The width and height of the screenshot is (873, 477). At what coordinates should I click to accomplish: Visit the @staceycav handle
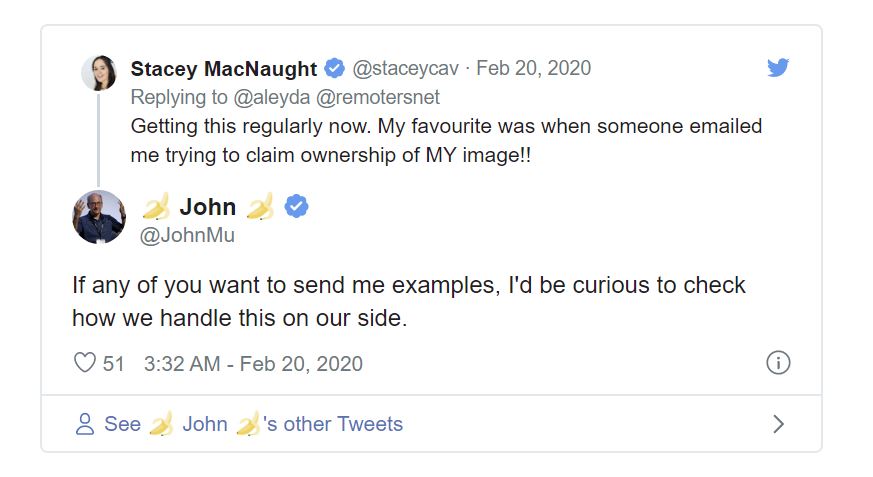[406, 68]
